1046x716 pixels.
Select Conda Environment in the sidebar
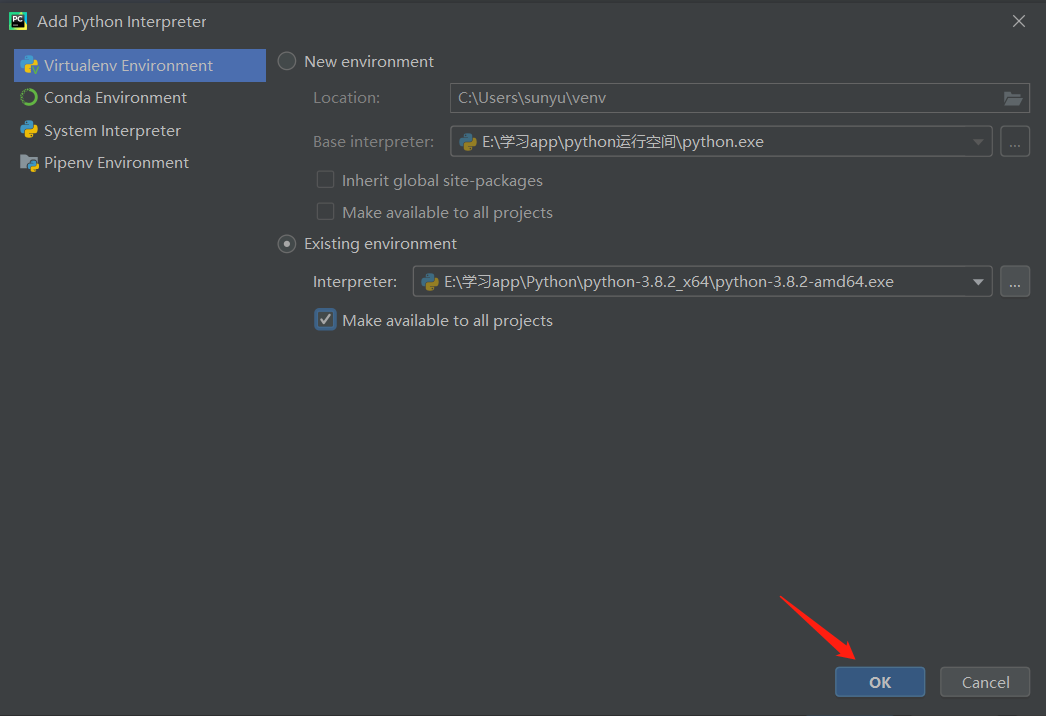coord(140,97)
